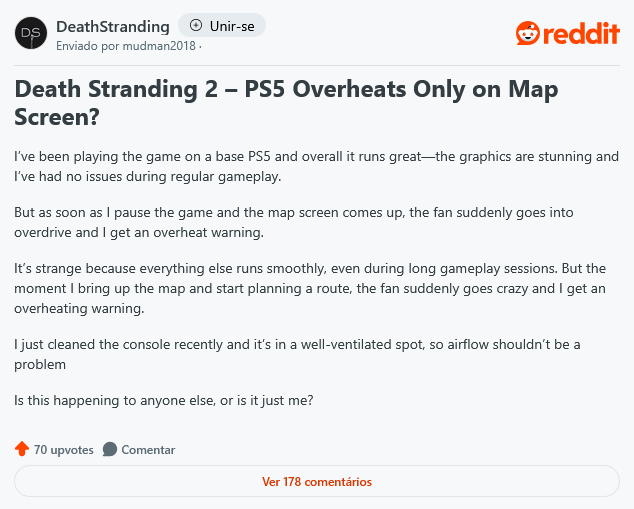Select the Comentar link
Screen dimensions: 634x509
148,450
